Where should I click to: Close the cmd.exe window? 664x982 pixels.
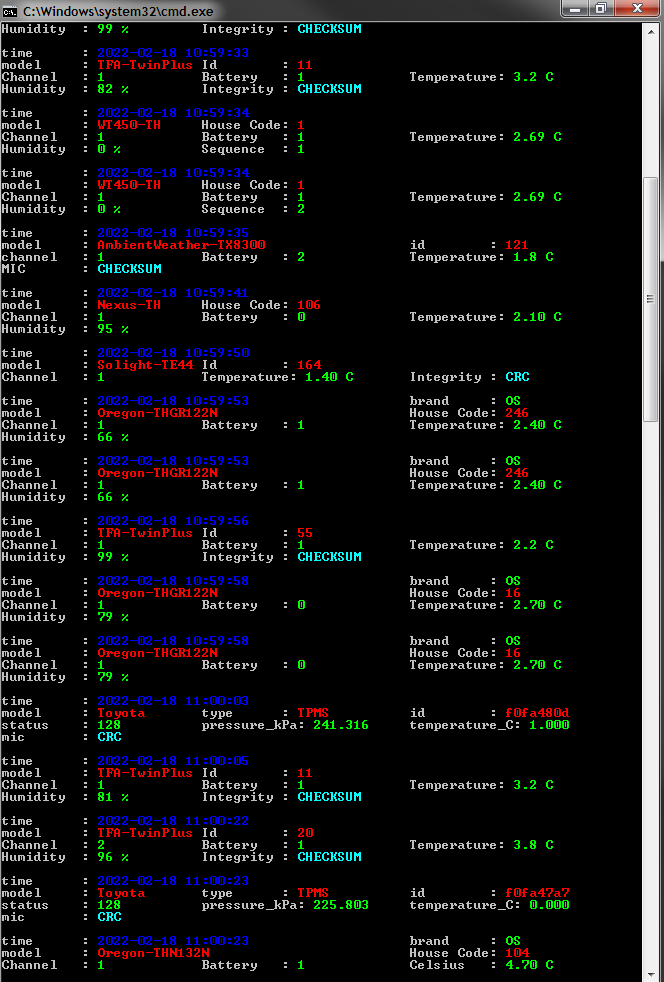click(638, 9)
